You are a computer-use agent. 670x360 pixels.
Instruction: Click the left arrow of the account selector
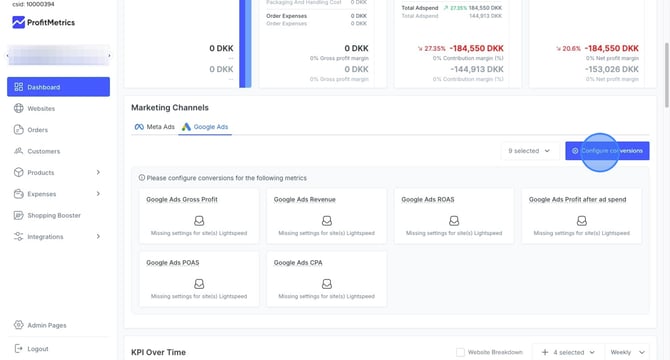7,56
